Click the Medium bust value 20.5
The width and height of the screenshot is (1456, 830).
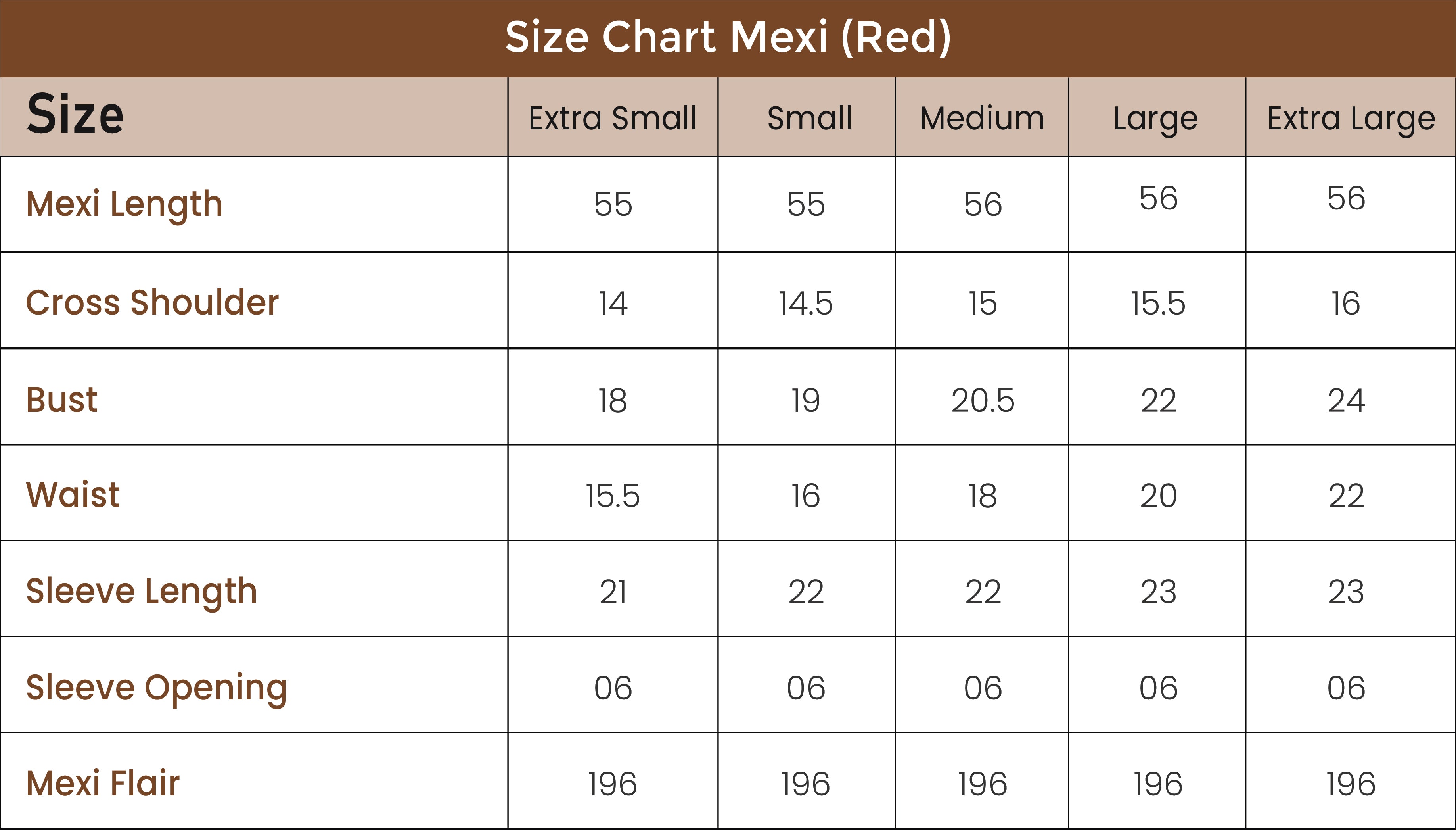click(x=983, y=400)
